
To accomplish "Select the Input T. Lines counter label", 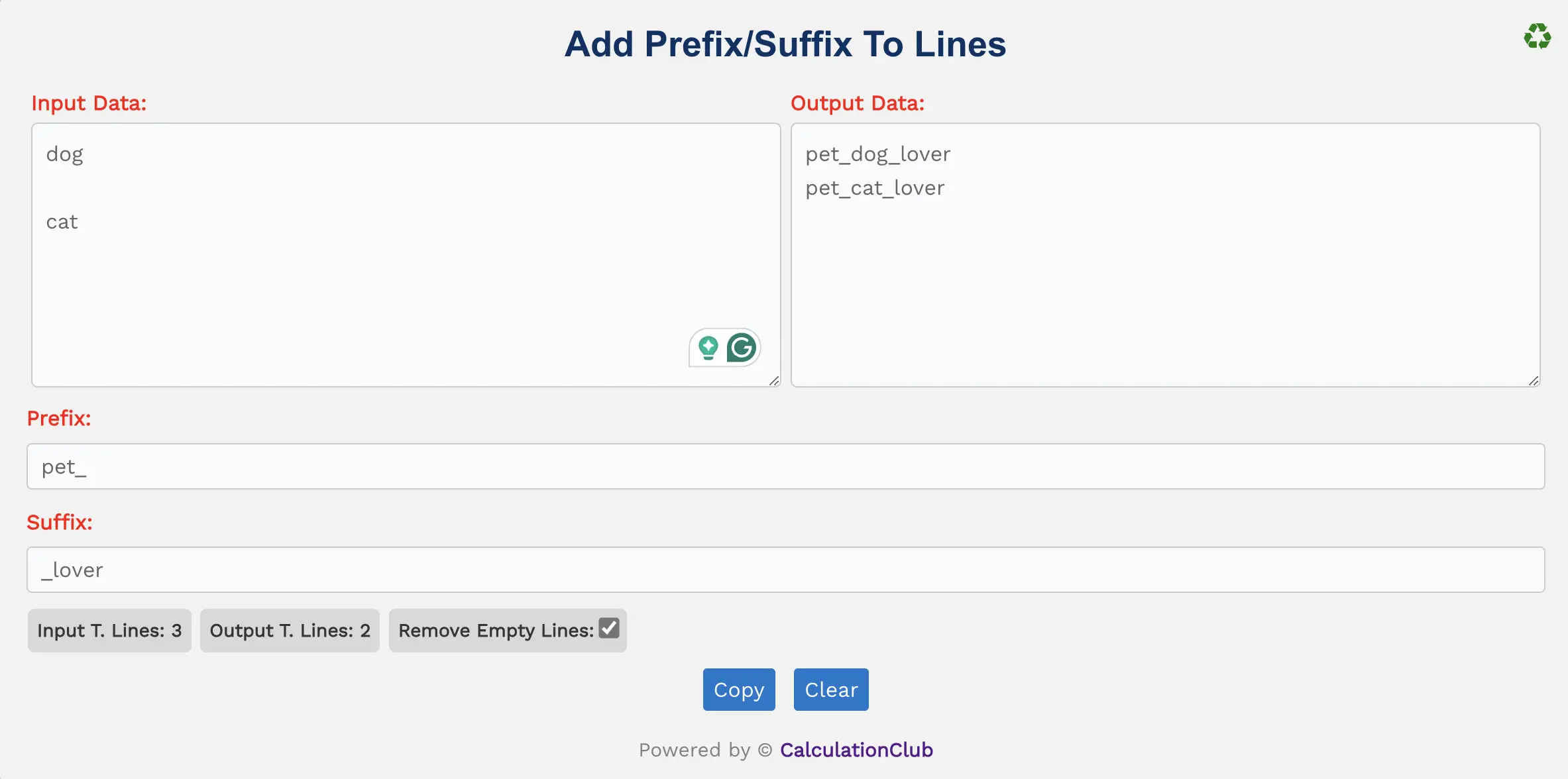I will tap(109, 629).
